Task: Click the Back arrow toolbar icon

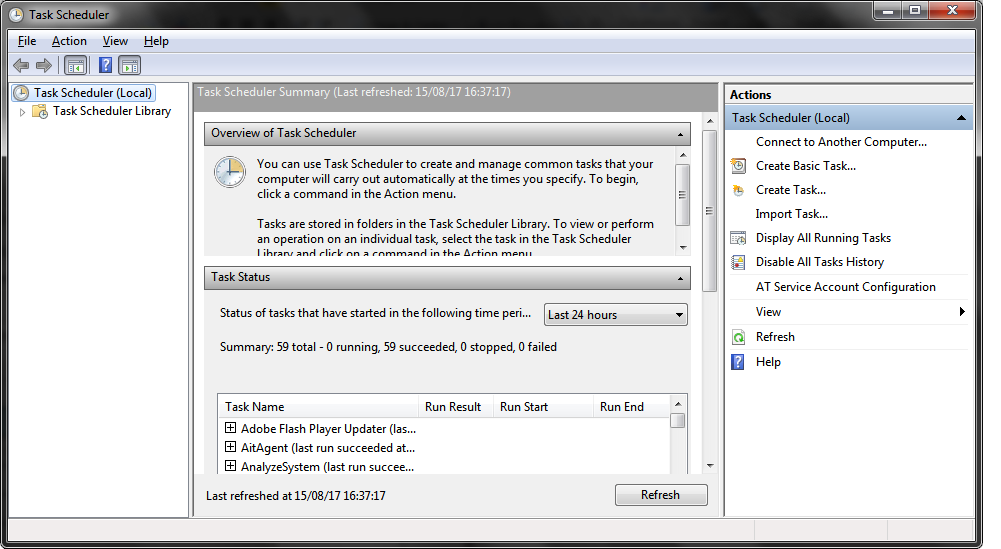Action: [21, 65]
